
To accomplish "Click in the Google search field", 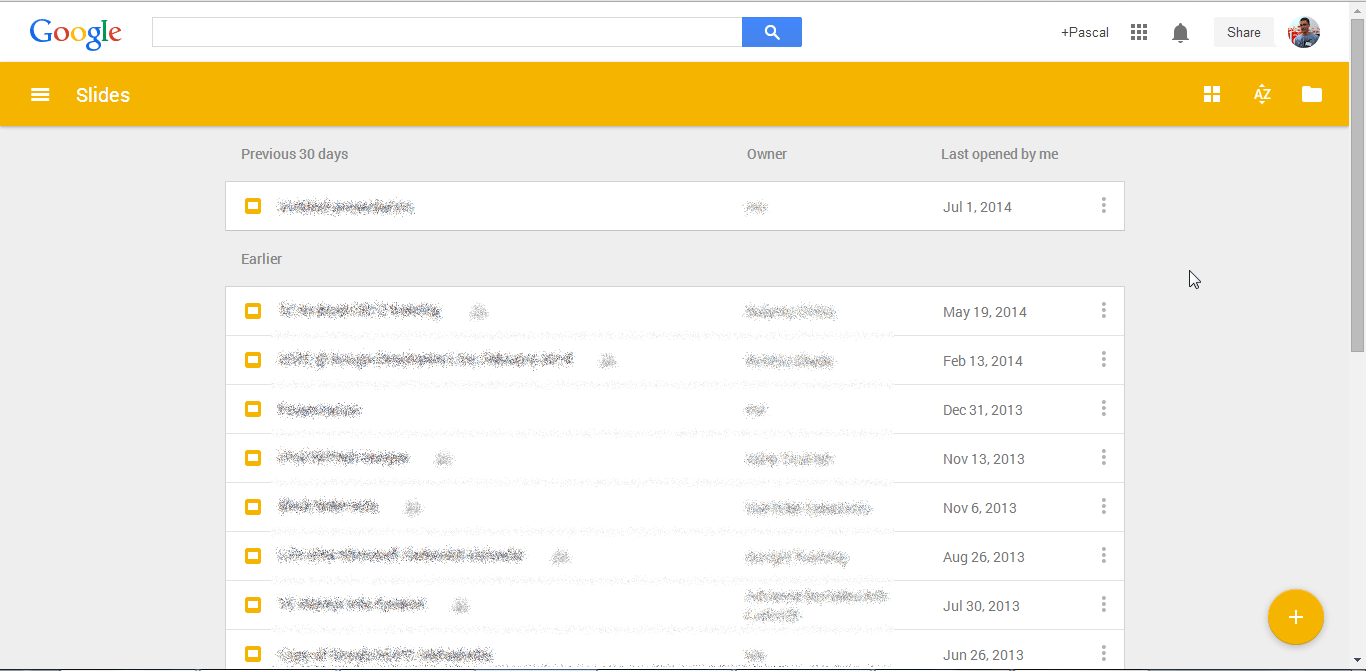I will click(x=446, y=32).
